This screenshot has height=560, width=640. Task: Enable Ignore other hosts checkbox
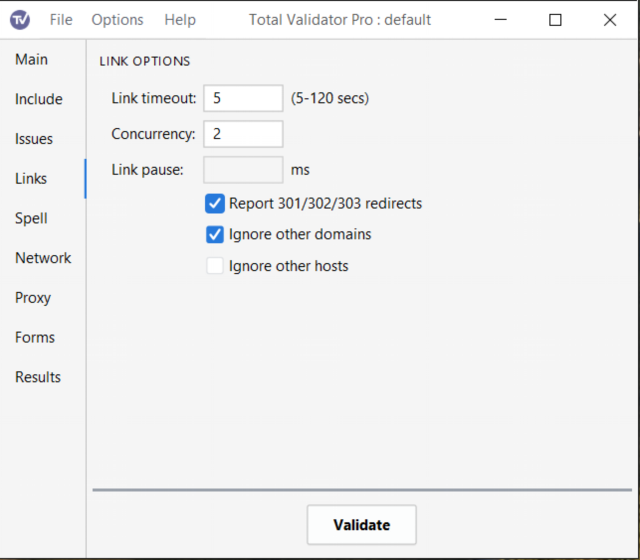pyautogui.click(x=215, y=266)
